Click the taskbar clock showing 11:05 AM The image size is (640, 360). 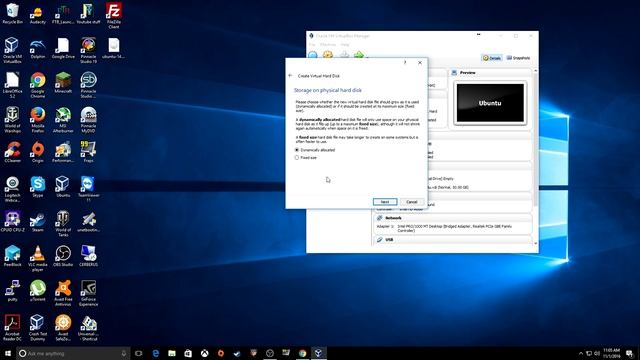[611, 353]
